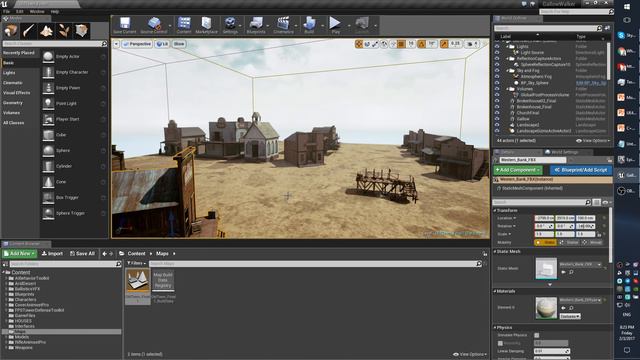Collapse the Transform section in Details

tap(495, 211)
